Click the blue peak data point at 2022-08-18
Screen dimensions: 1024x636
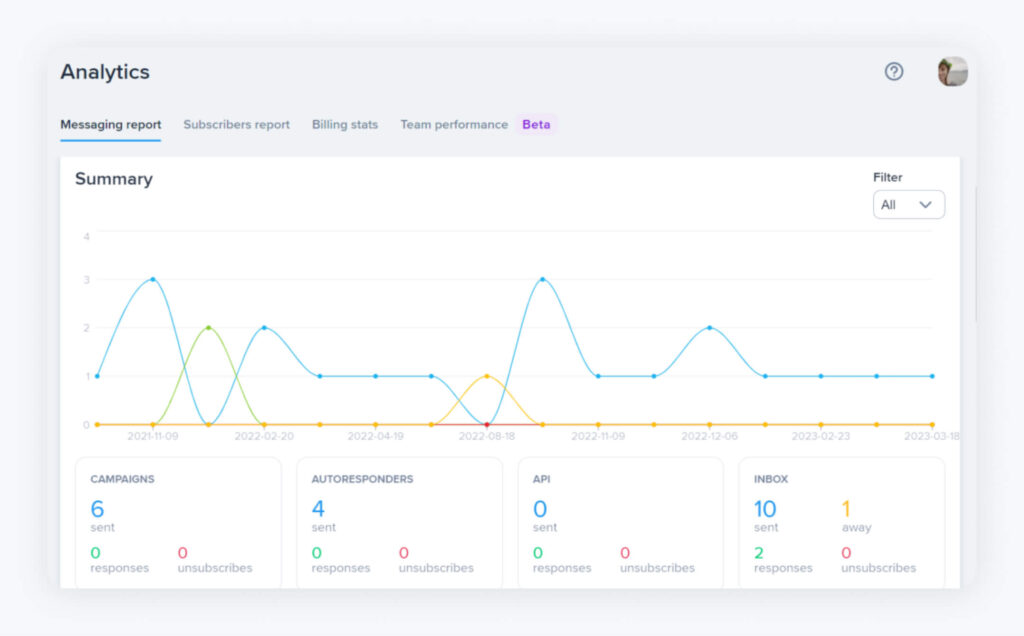[544, 281]
